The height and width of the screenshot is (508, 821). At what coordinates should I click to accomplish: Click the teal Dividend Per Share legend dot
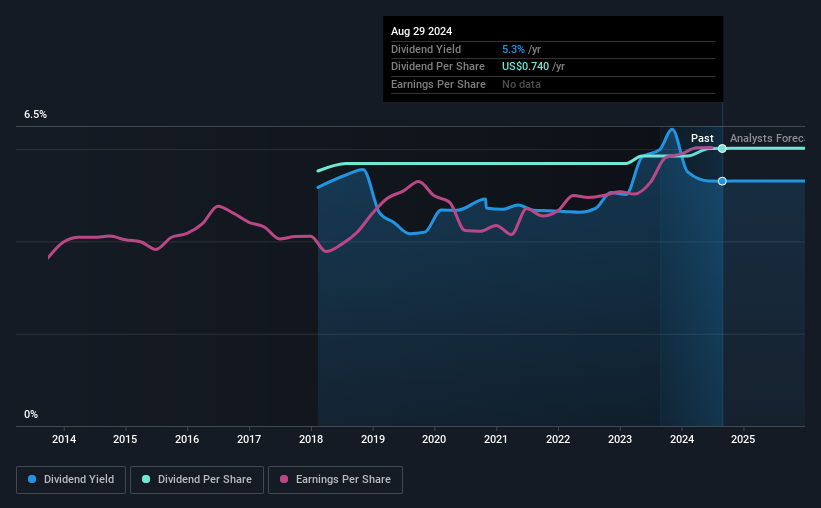pyautogui.click(x=146, y=479)
